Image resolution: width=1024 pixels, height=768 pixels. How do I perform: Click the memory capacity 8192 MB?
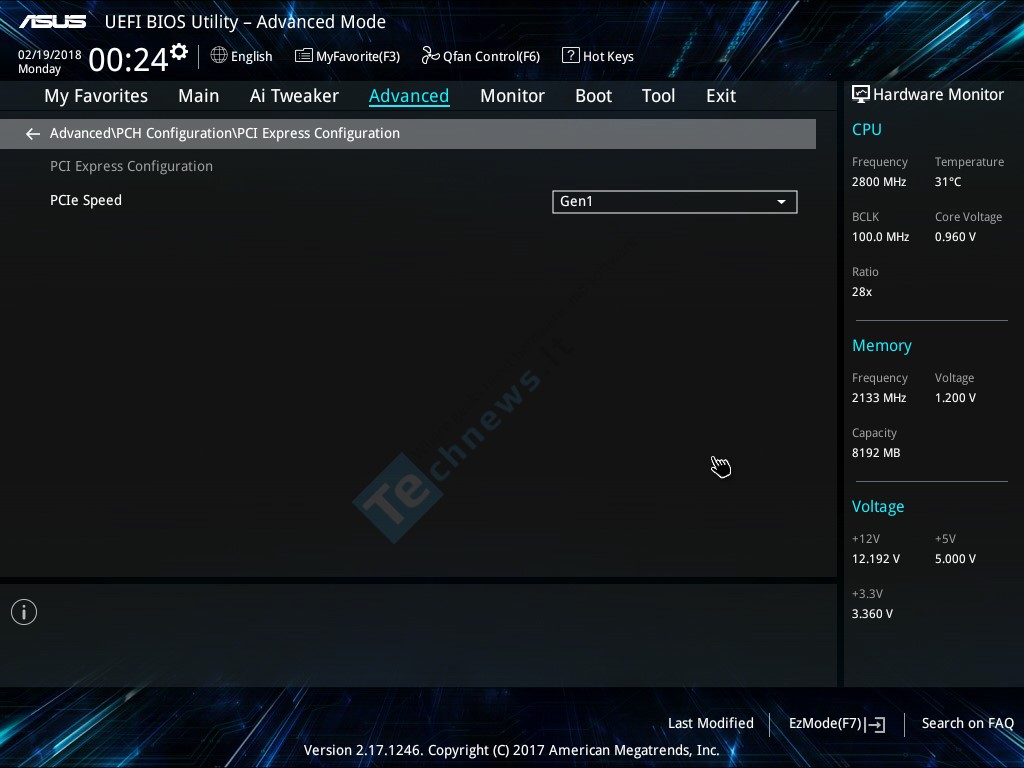tap(876, 453)
